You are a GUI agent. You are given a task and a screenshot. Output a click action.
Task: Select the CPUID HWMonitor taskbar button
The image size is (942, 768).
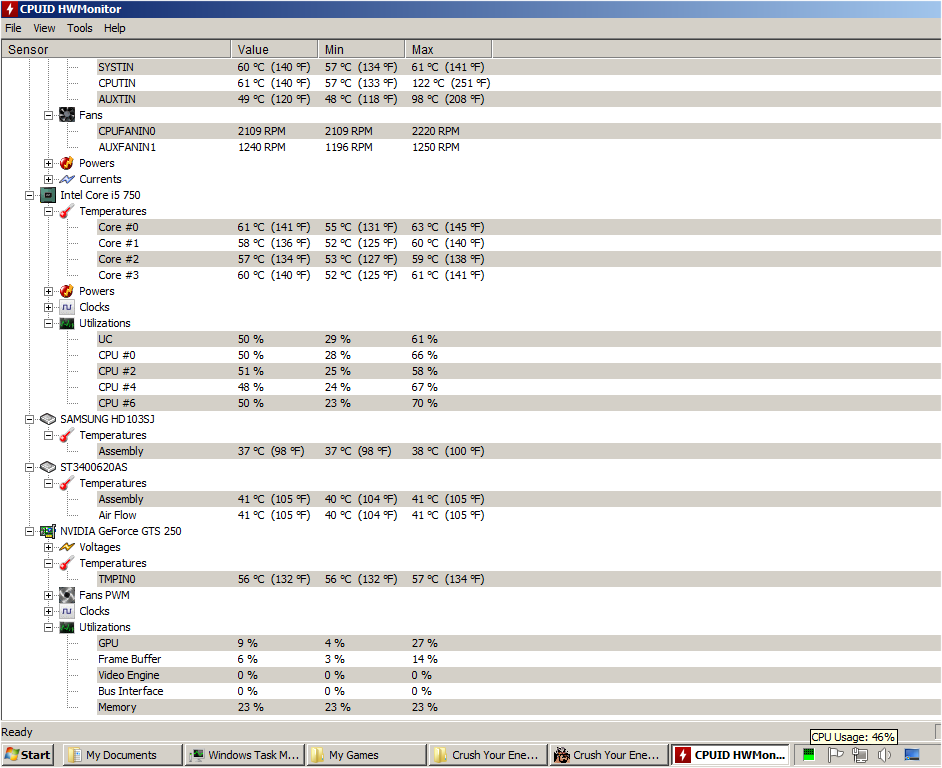click(731, 755)
